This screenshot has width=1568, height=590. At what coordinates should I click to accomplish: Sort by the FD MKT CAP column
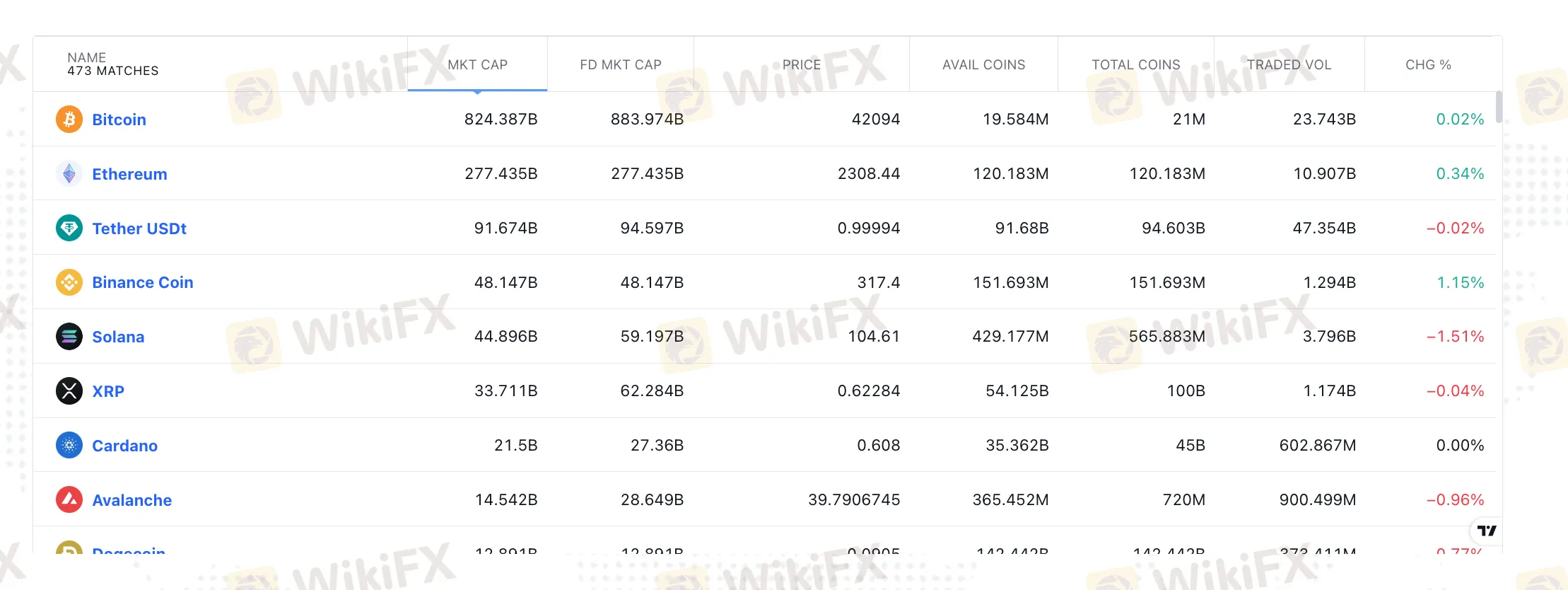tap(621, 64)
